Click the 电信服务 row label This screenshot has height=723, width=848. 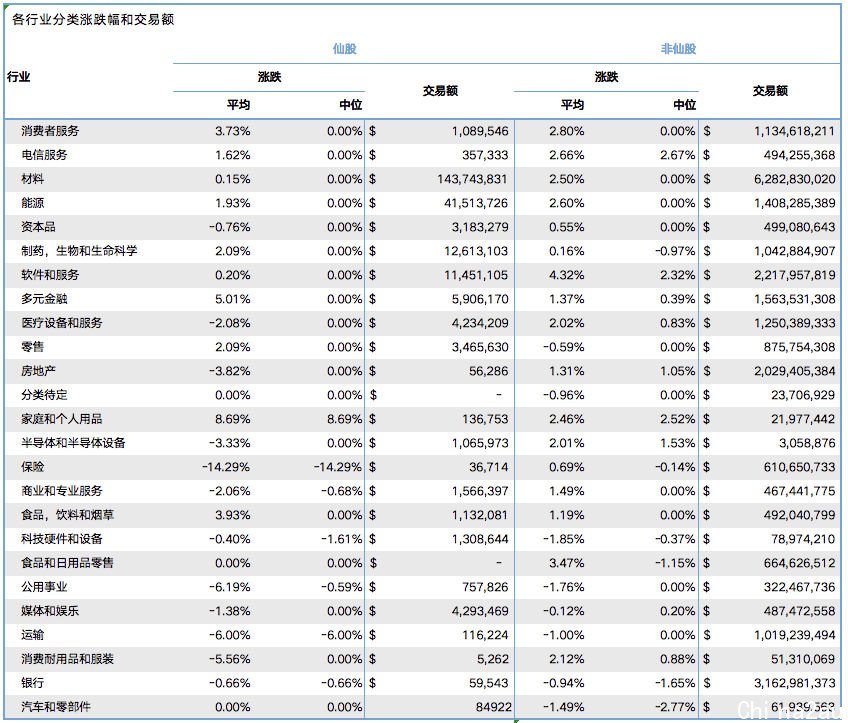(44, 155)
